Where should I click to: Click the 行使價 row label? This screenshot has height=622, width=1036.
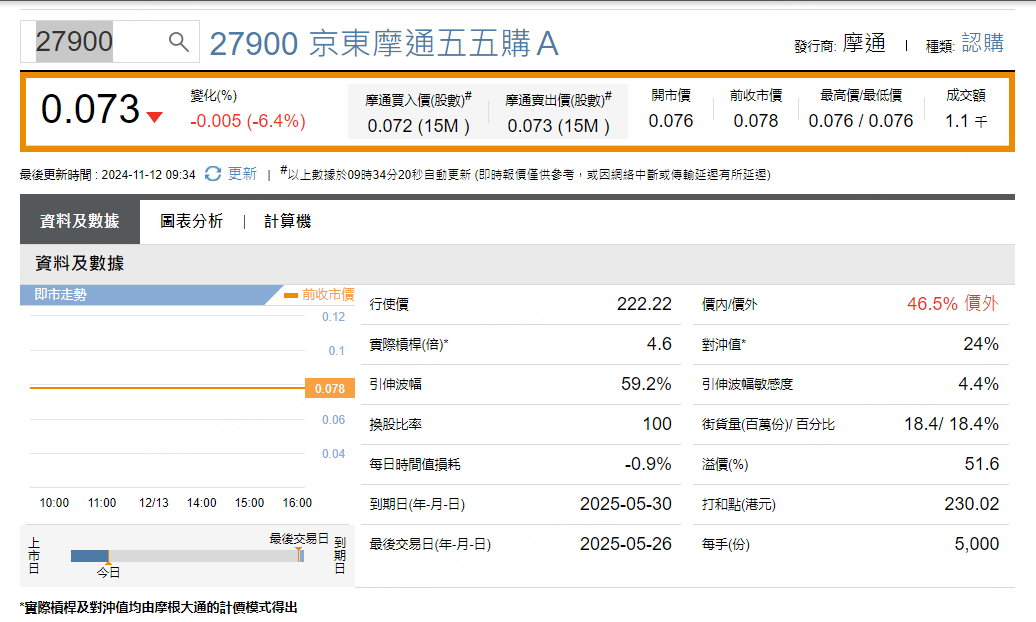click(x=389, y=305)
